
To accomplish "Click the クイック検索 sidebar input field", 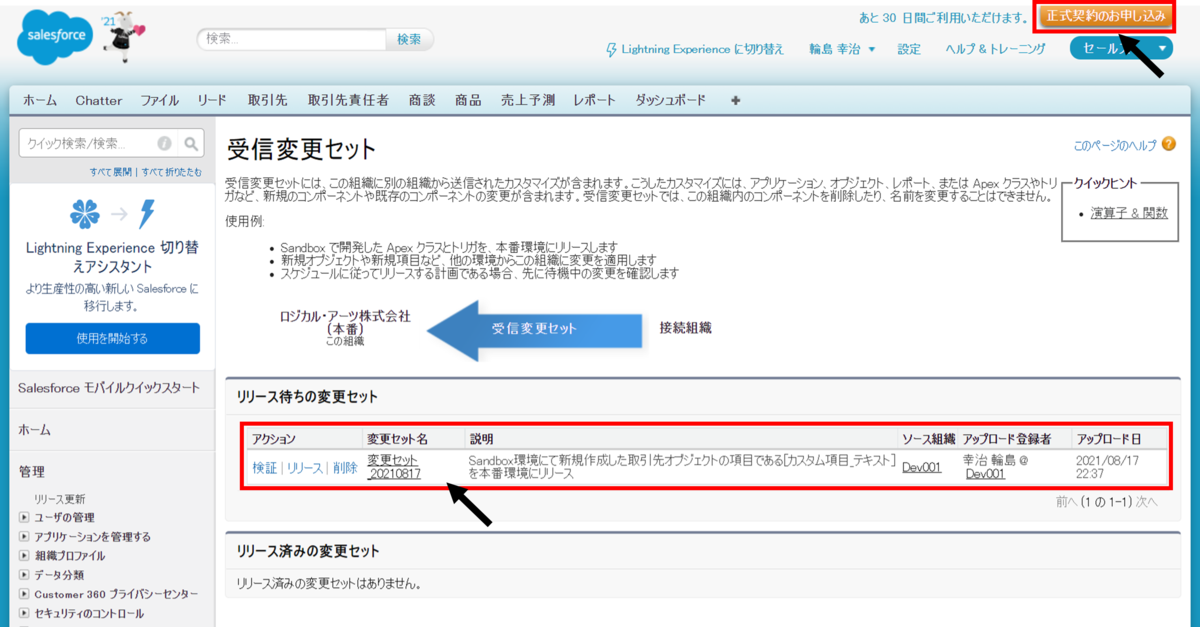I will pyautogui.click(x=99, y=143).
